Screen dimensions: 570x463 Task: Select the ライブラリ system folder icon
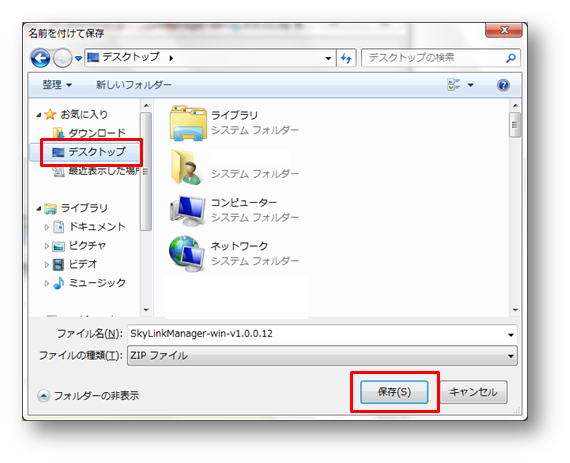(188, 123)
